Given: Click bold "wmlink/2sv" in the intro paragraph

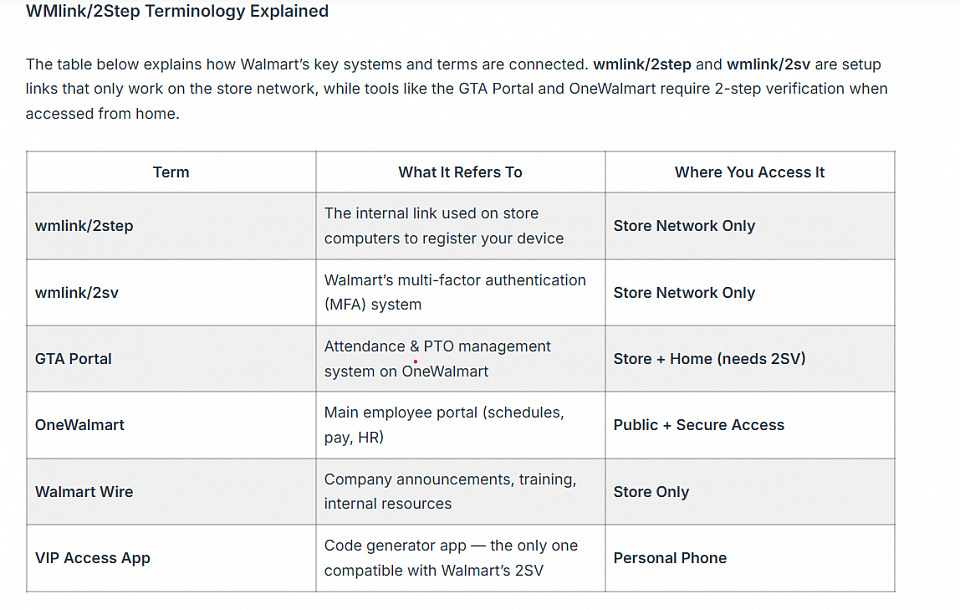Looking at the screenshot, I should click(768, 64).
